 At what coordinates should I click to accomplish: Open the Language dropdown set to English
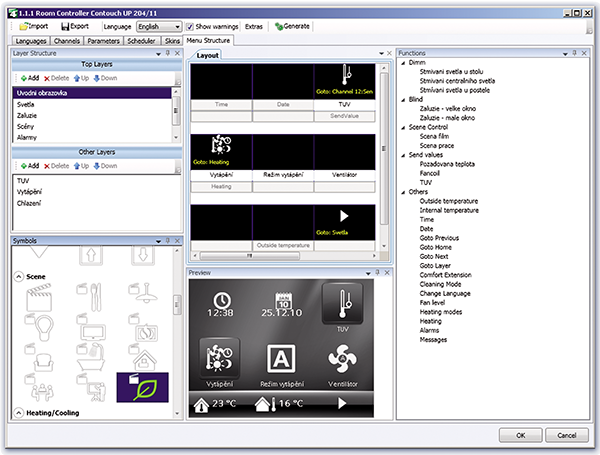(159, 26)
